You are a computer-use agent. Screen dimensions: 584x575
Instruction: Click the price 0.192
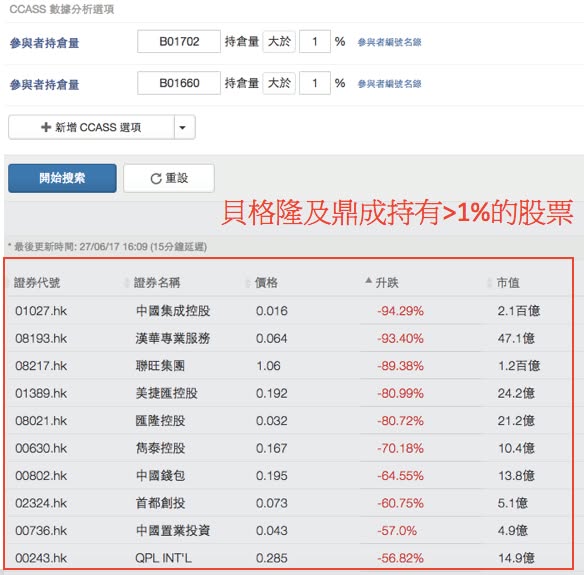[x=272, y=393]
